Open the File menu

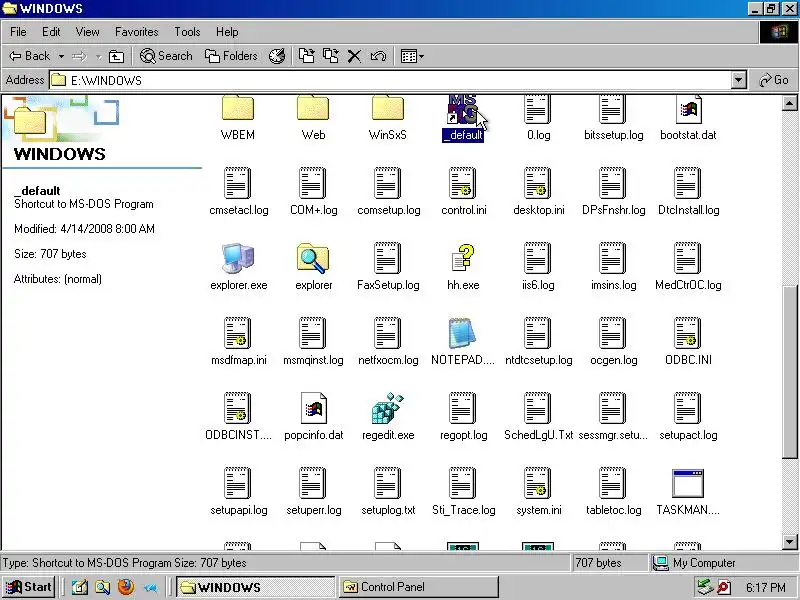[x=18, y=32]
